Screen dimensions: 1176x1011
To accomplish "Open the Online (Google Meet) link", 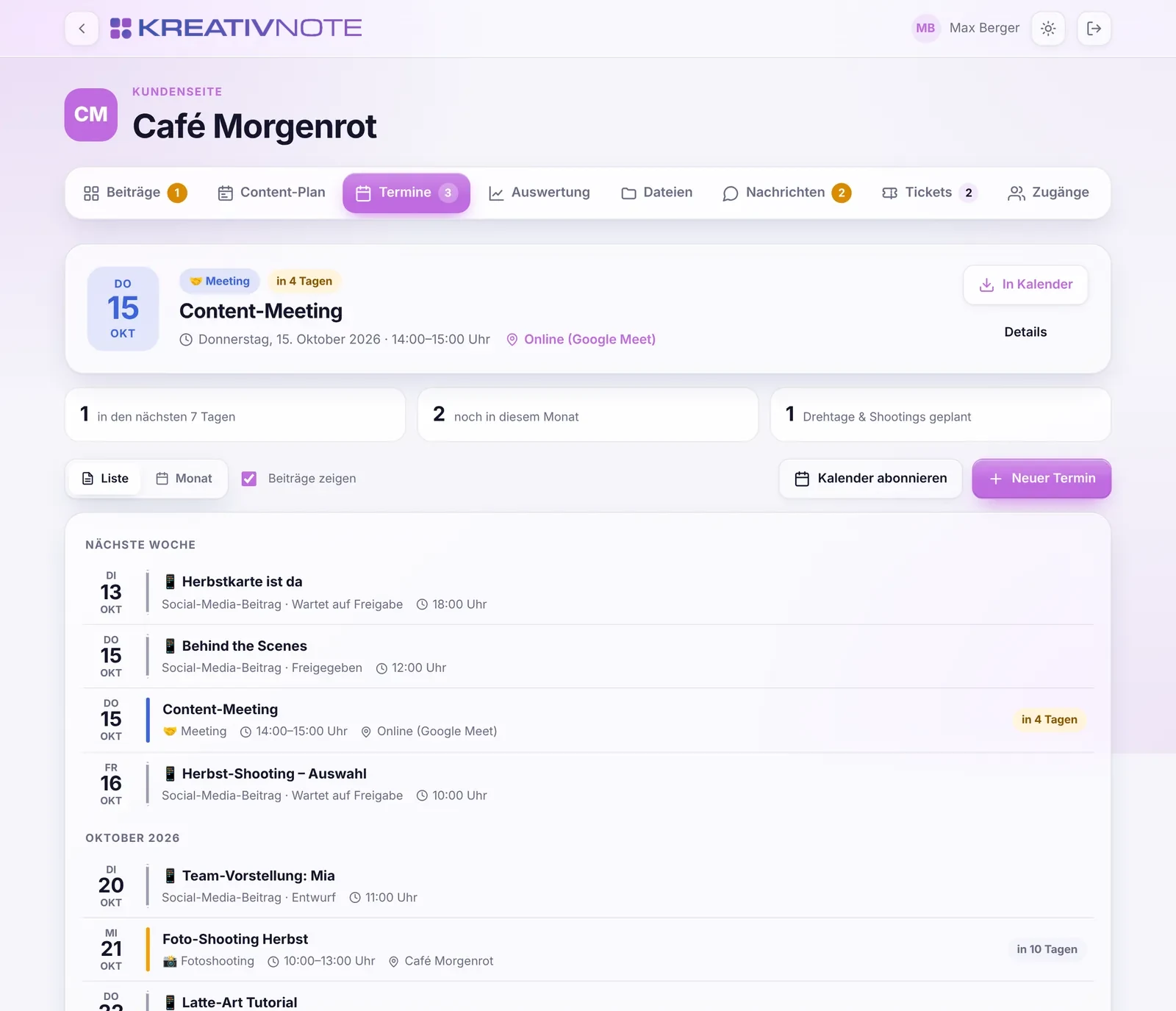I will click(x=581, y=340).
